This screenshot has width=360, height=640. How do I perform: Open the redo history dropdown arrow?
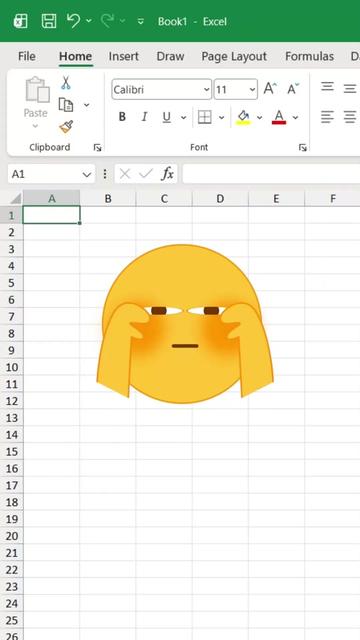(x=122, y=21)
